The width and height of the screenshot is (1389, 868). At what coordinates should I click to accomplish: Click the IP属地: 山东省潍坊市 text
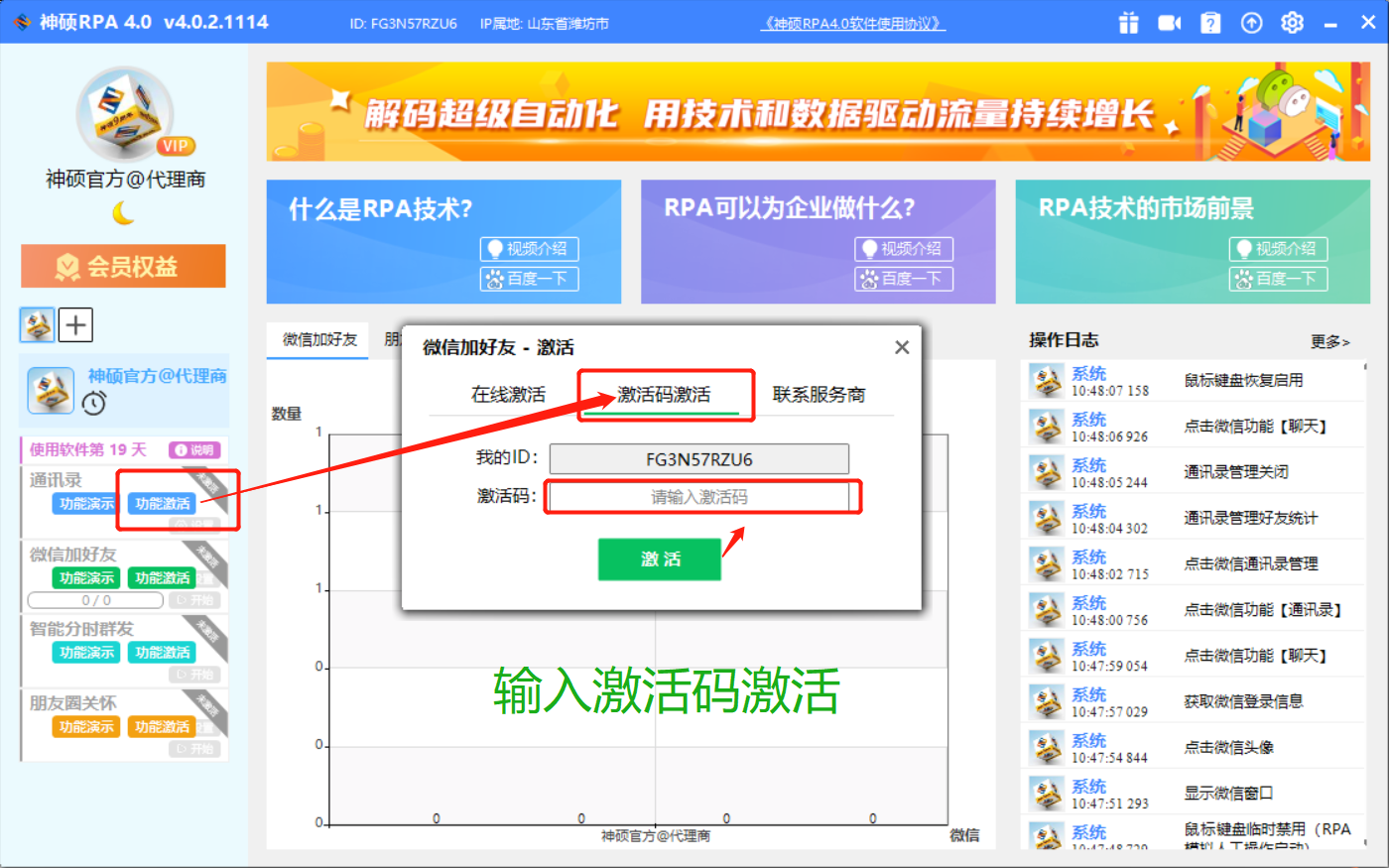[544, 24]
